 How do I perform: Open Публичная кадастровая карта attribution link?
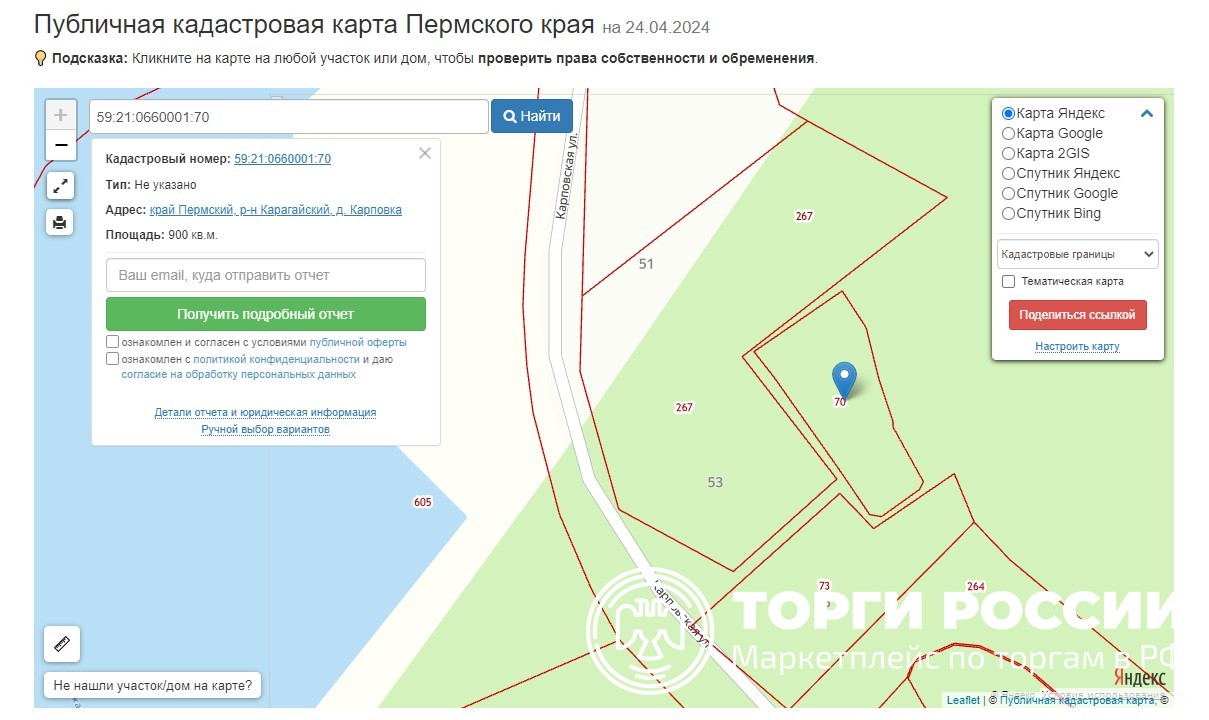click(1078, 700)
